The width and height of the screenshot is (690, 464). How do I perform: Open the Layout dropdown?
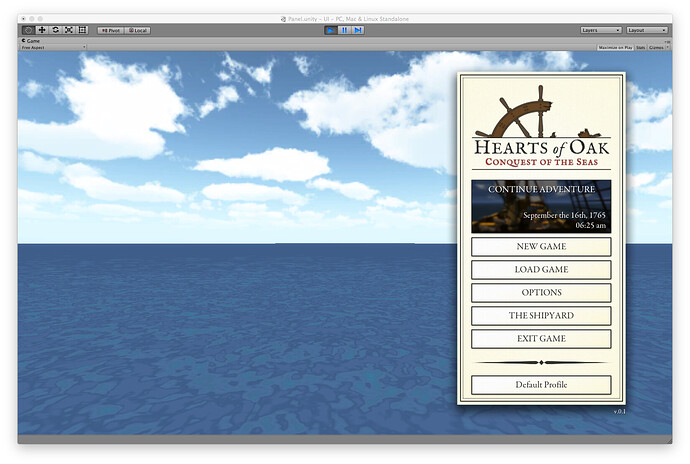click(647, 30)
